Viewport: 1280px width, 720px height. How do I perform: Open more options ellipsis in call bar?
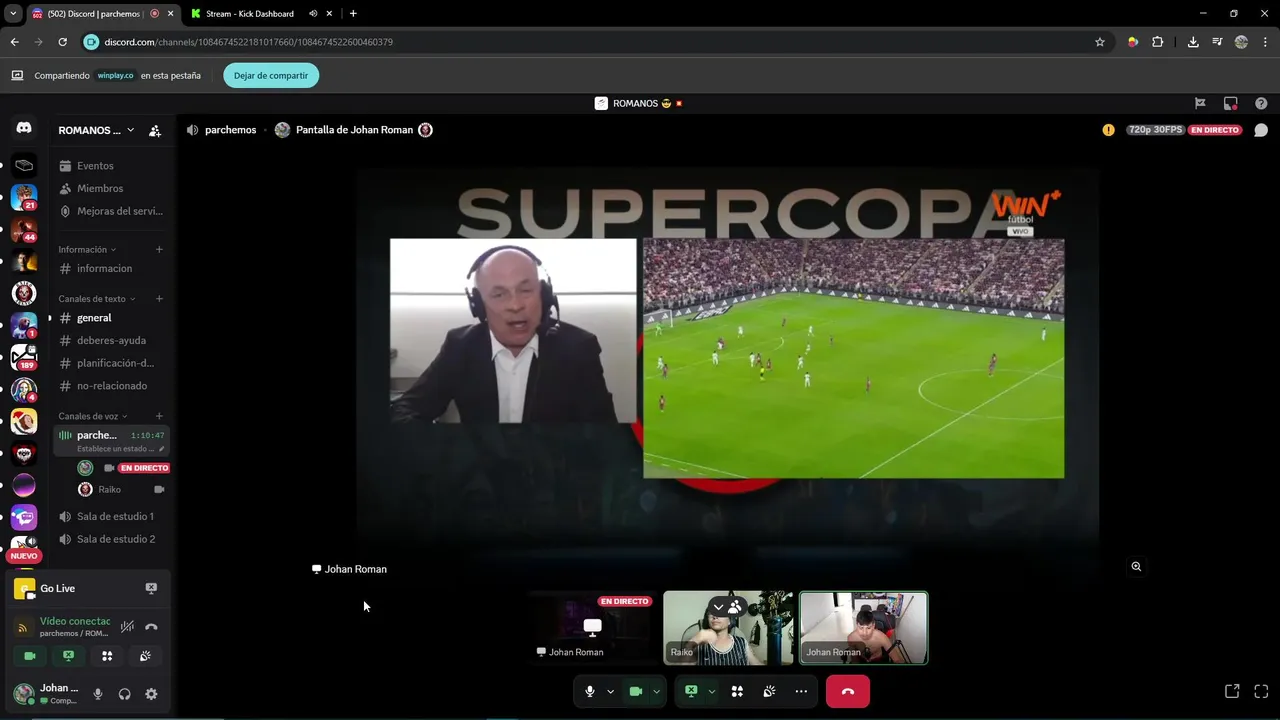coord(801,691)
